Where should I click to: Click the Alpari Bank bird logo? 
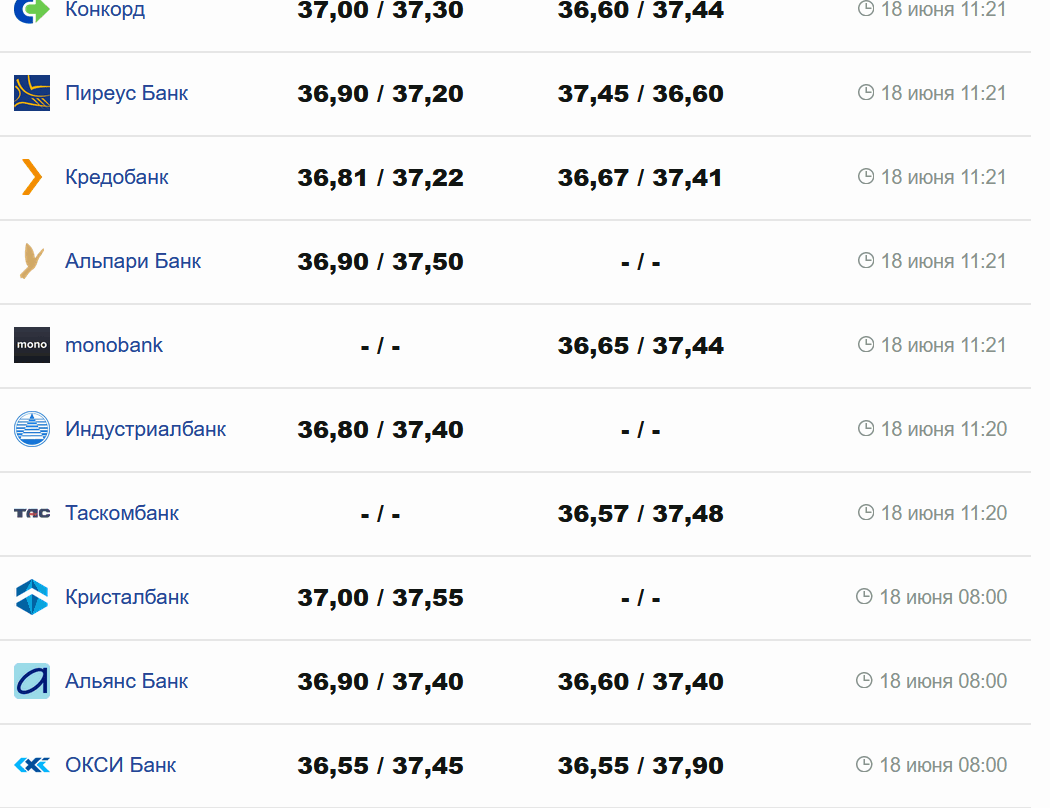coord(32,261)
